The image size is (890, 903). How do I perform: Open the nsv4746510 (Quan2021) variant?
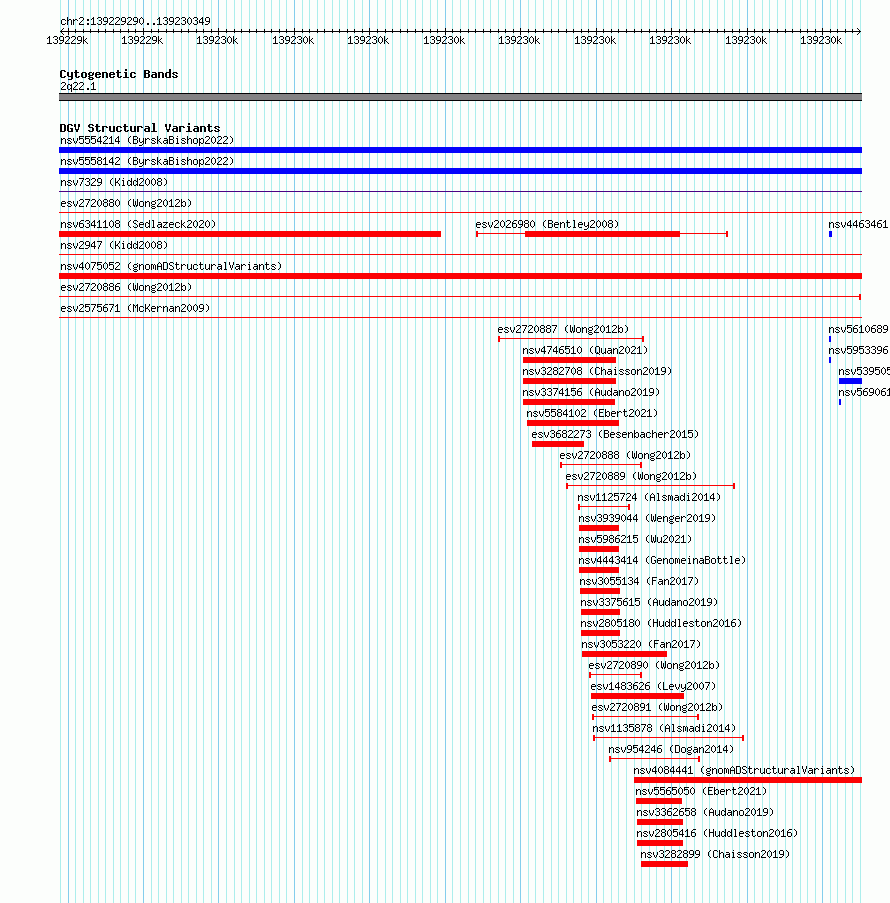(585, 350)
